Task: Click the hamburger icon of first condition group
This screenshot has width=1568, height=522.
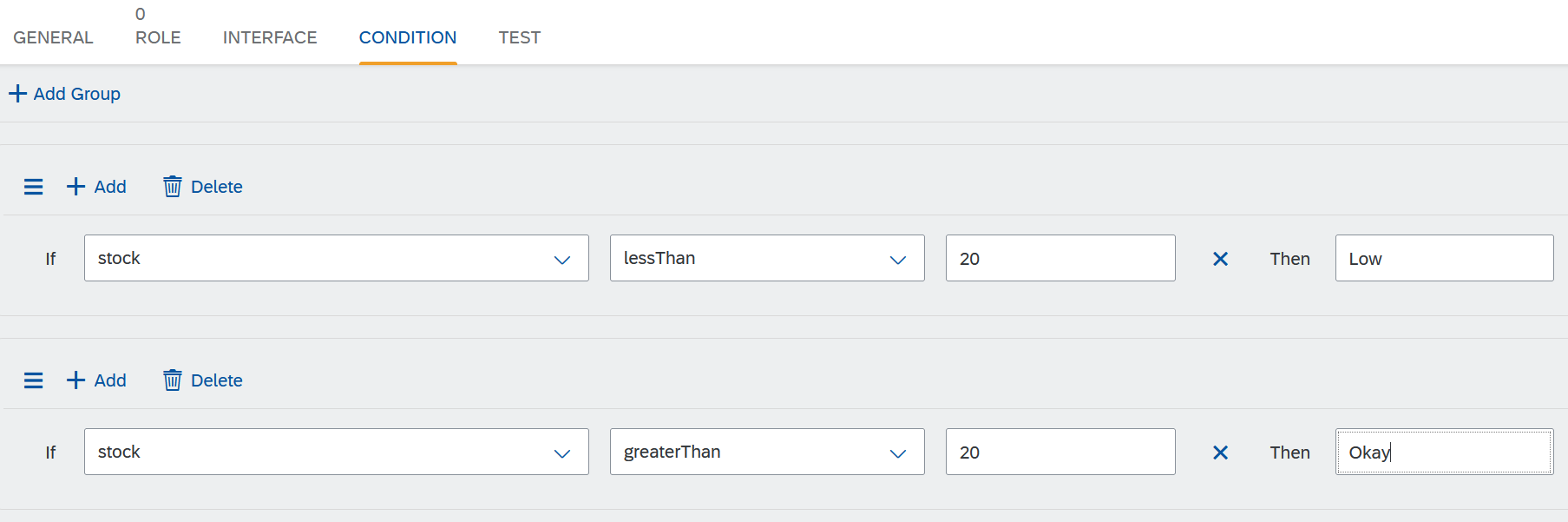Action: point(33,187)
